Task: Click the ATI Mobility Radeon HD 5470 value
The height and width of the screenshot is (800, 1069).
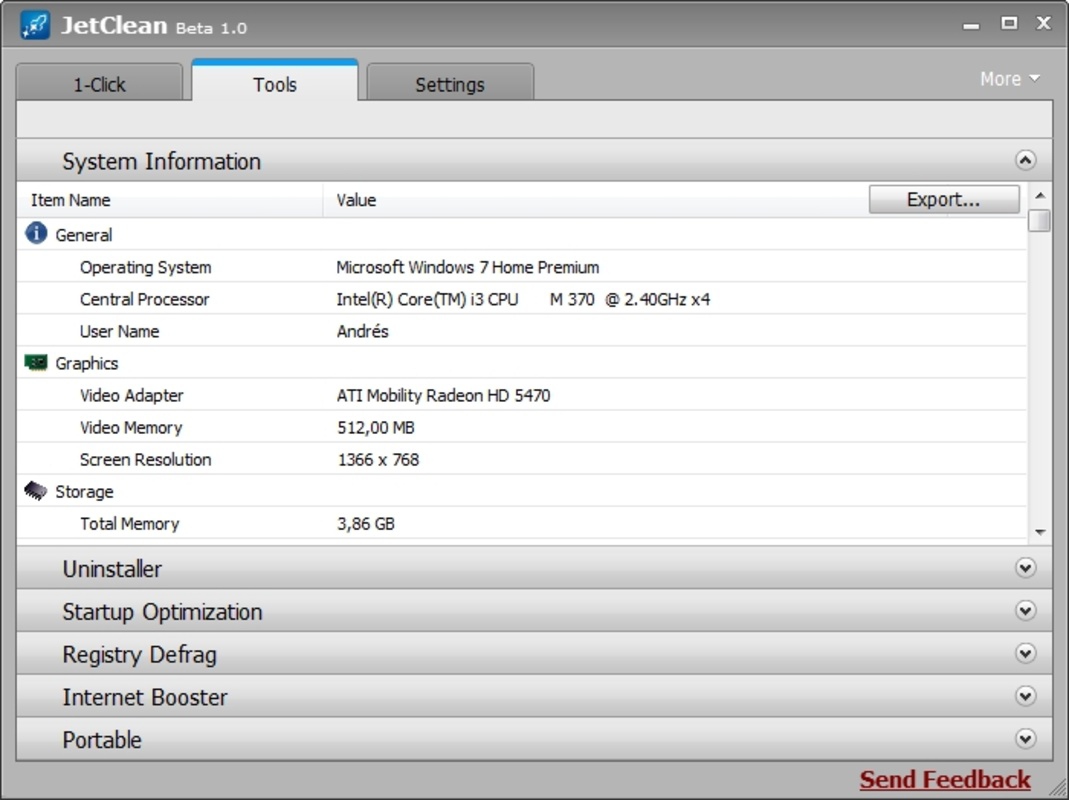Action: pos(443,395)
